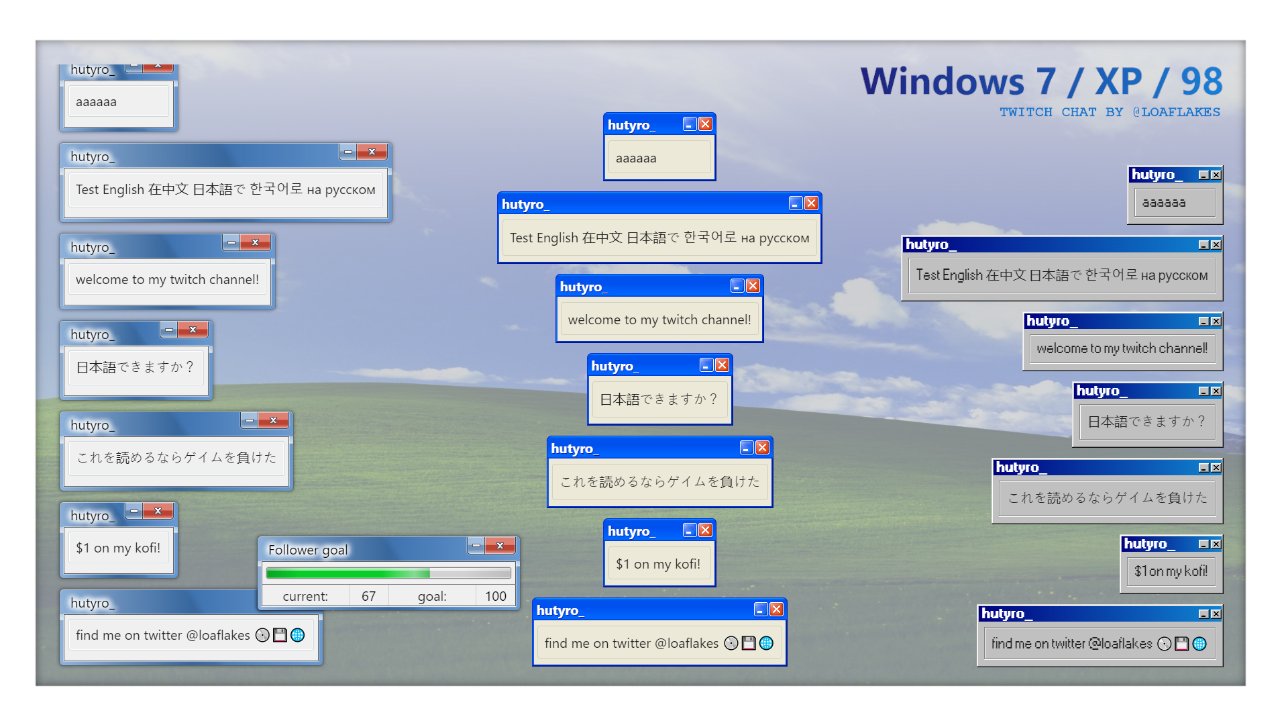The image size is (1284, 724).
Task: Click the current follower value '67'
Action: point(369,596)
